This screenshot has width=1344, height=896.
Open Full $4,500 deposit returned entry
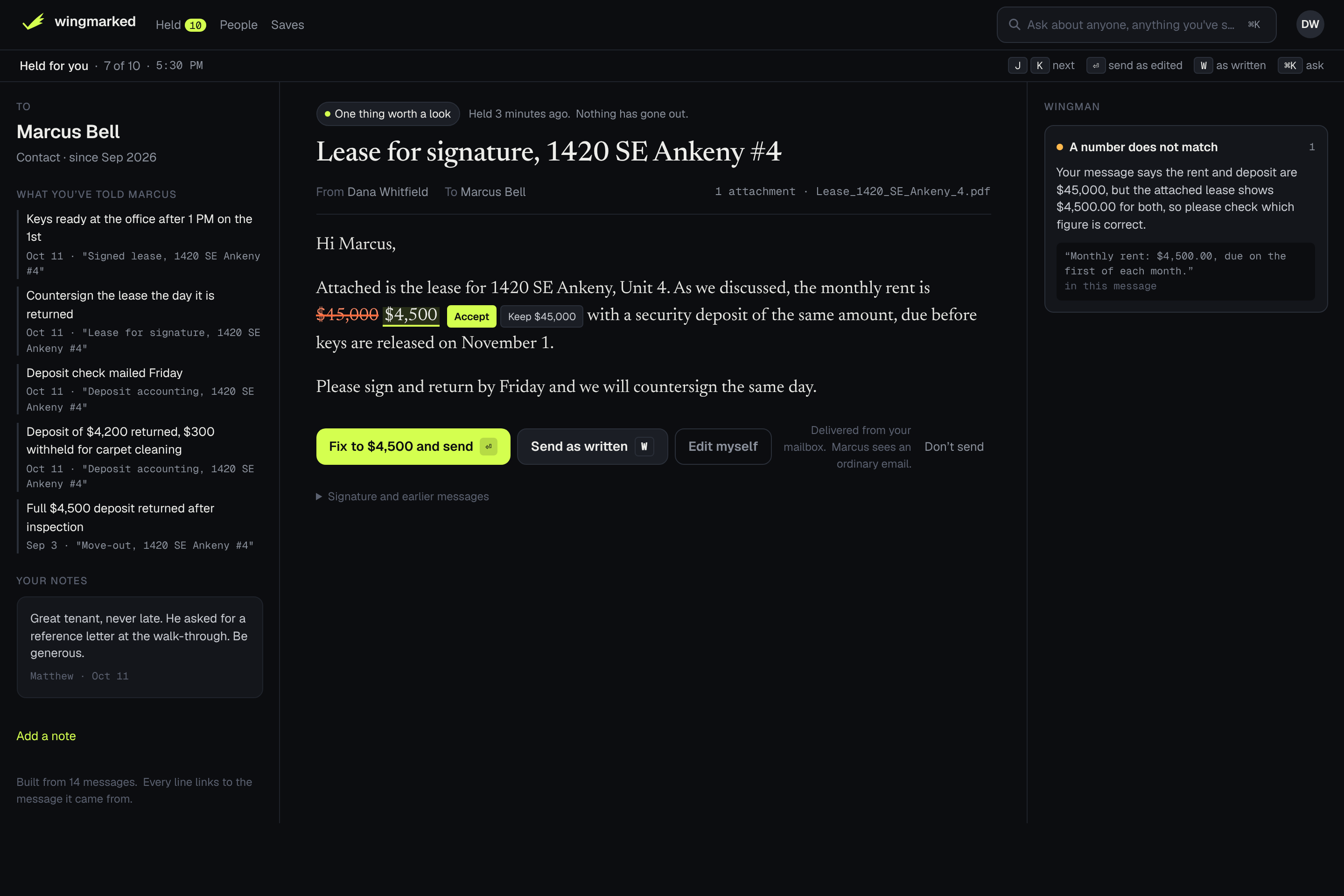point(140,526)
